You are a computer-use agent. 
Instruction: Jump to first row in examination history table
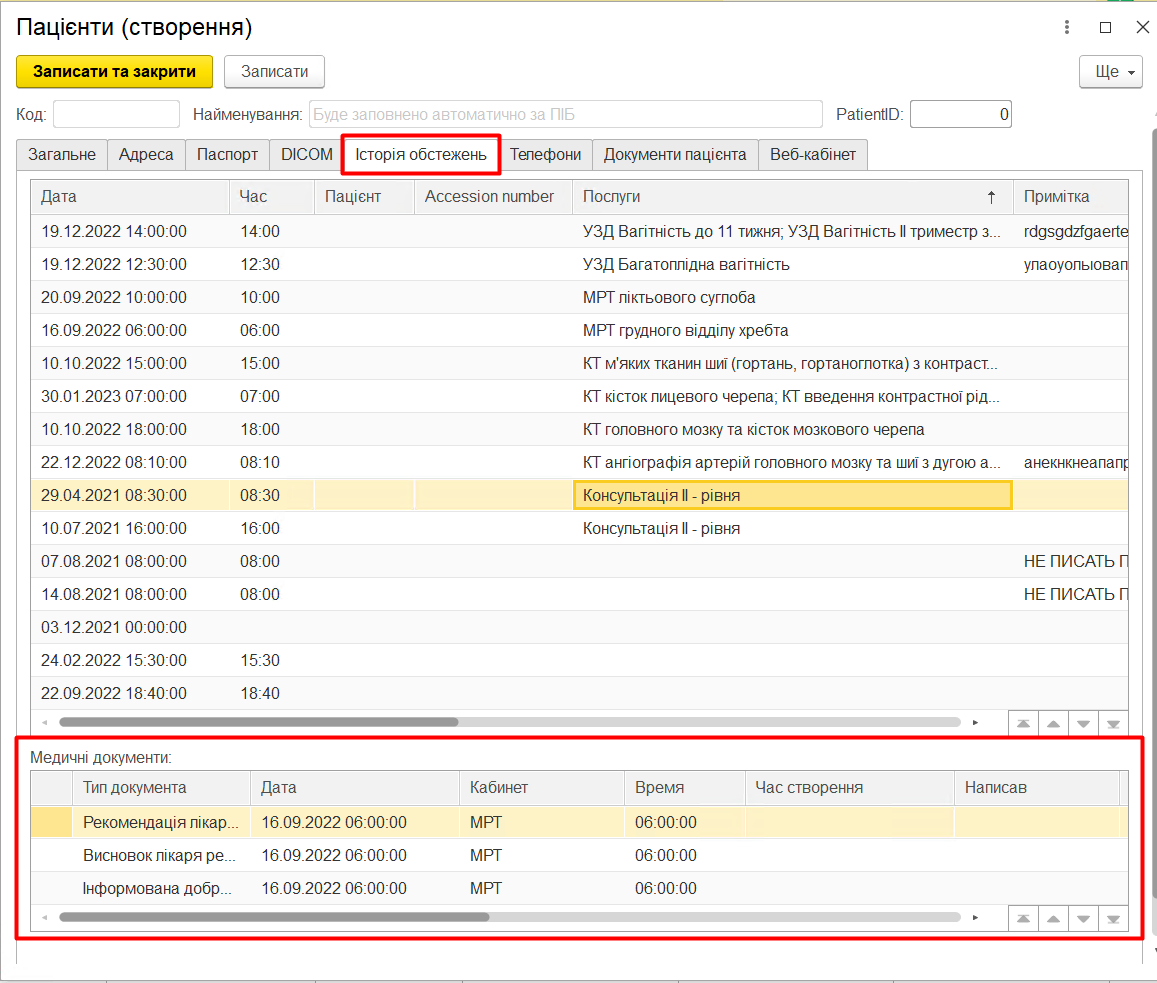tap(1023, 723)
